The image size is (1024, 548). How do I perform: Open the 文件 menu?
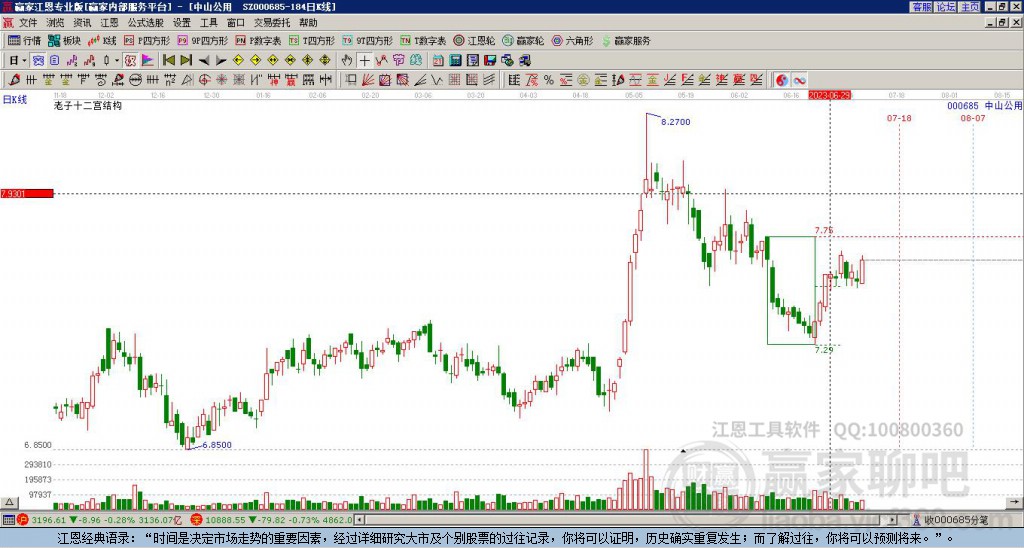[x=28, y=23]
